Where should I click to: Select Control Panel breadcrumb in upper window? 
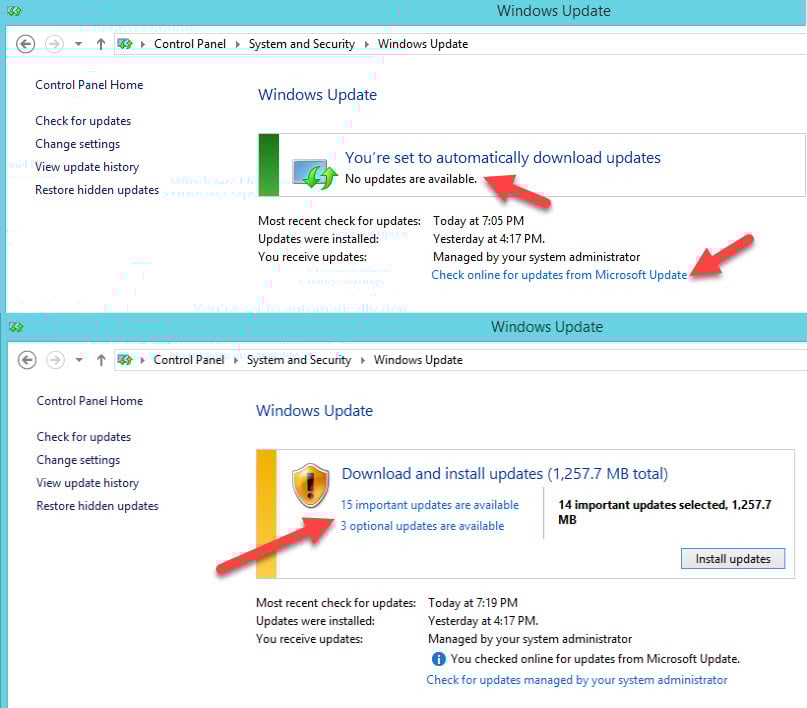tap(190, 44)
